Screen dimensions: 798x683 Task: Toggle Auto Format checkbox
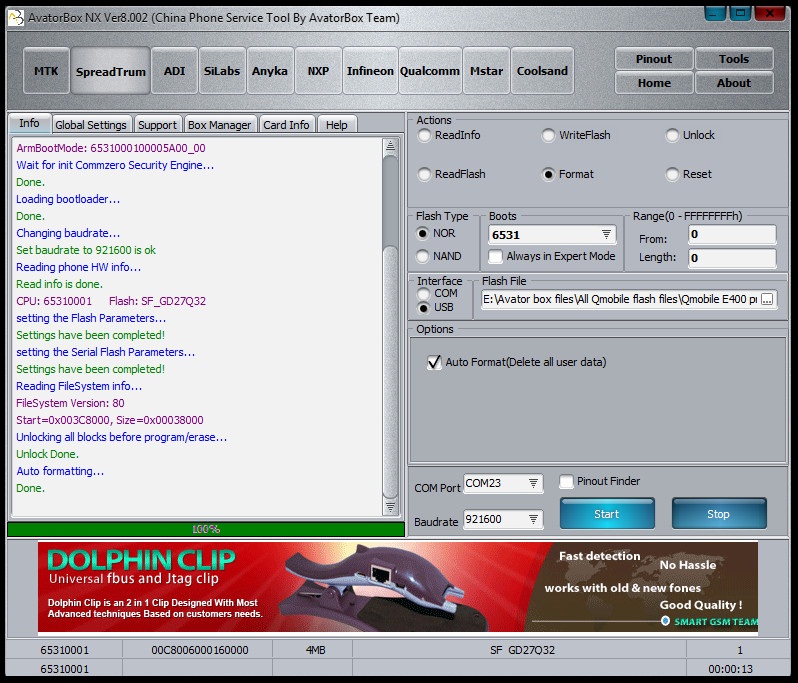coord(517,362)
